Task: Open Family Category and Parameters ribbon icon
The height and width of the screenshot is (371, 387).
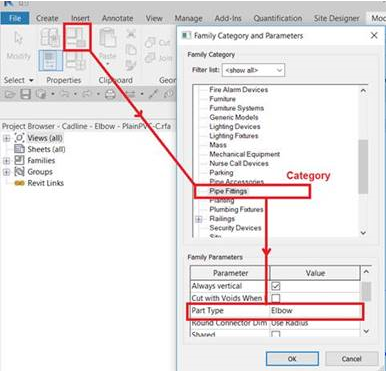Action: coord(77,37)
